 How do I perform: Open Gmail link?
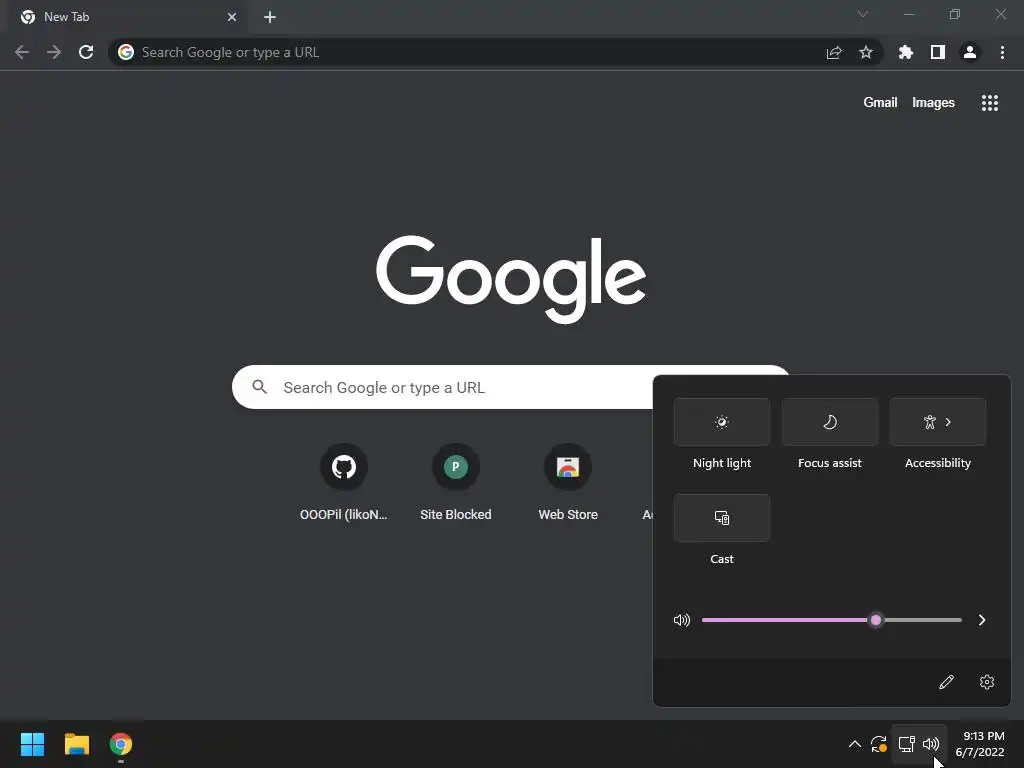880,103
